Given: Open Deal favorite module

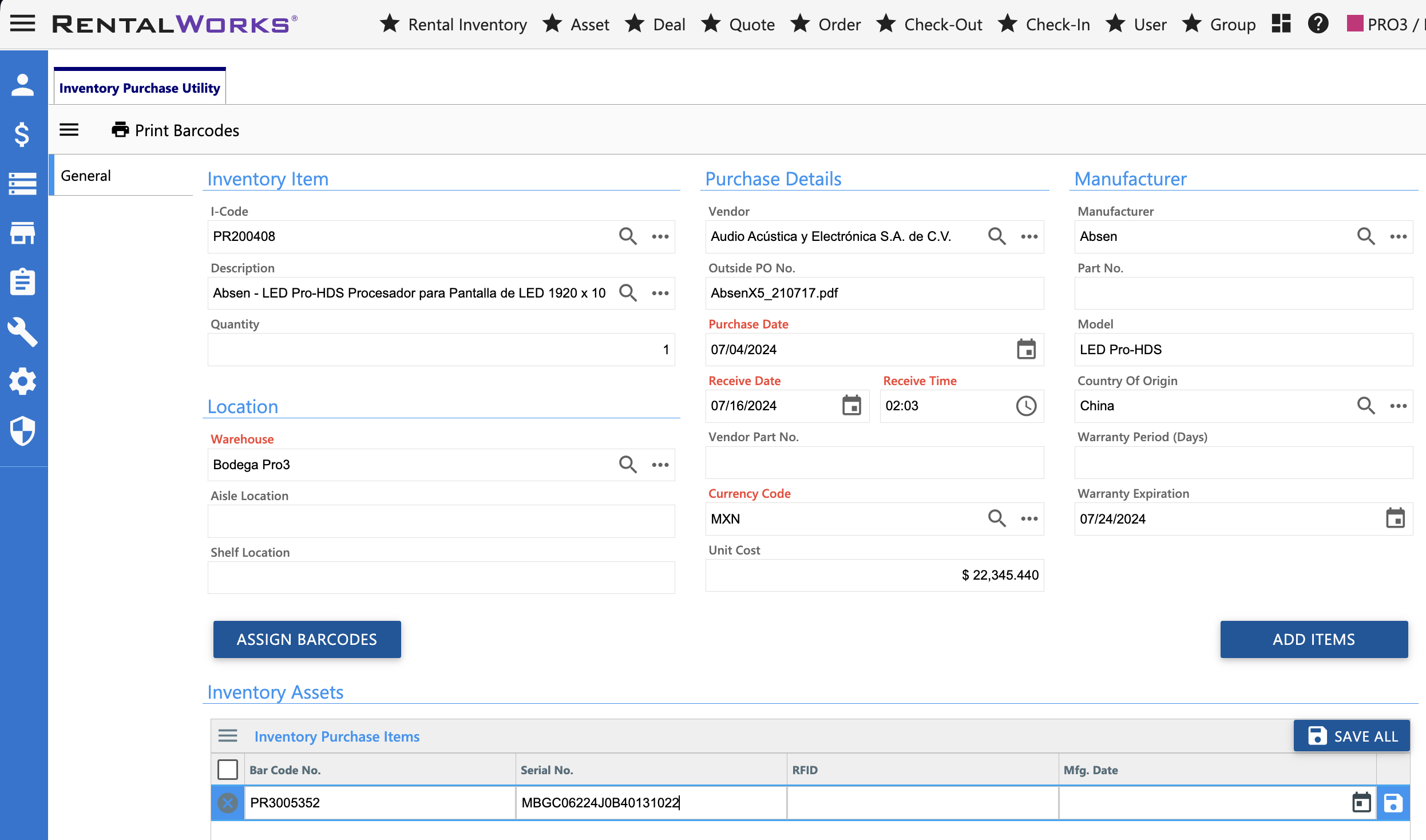Looking at the screenshot, I should click(655, 25).
